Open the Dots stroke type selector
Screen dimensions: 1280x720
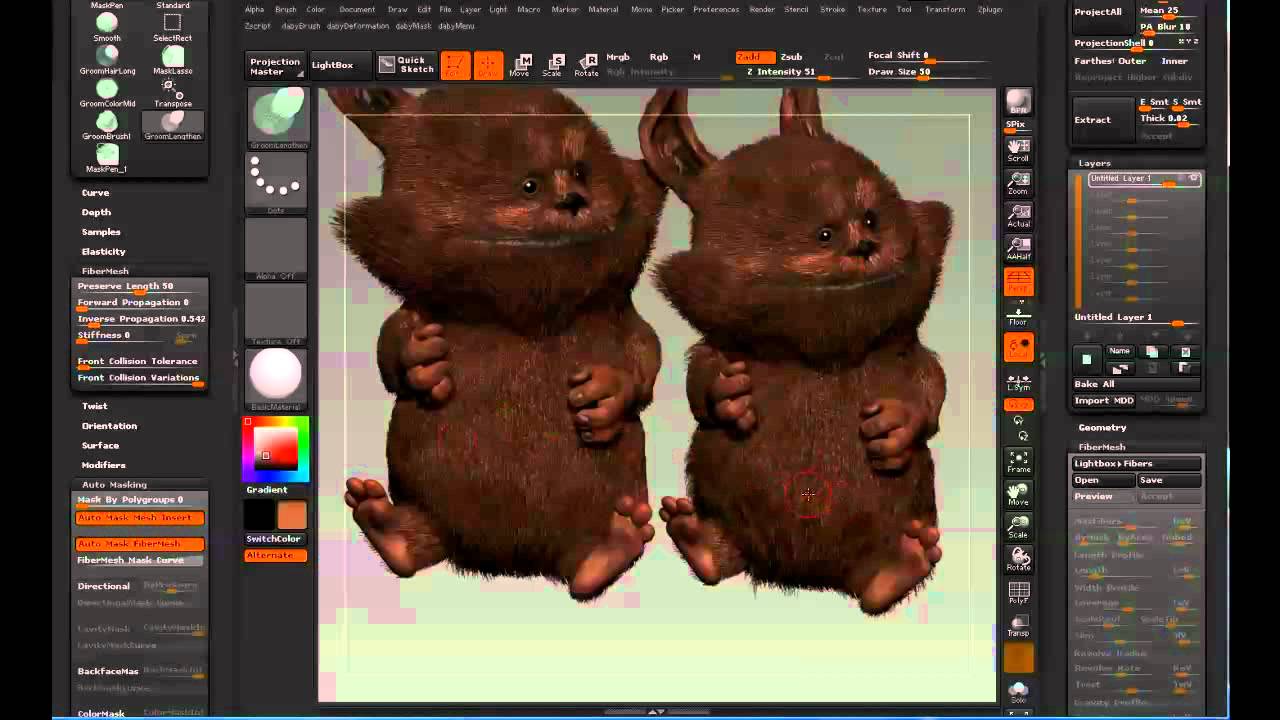(x=276, y=184)
